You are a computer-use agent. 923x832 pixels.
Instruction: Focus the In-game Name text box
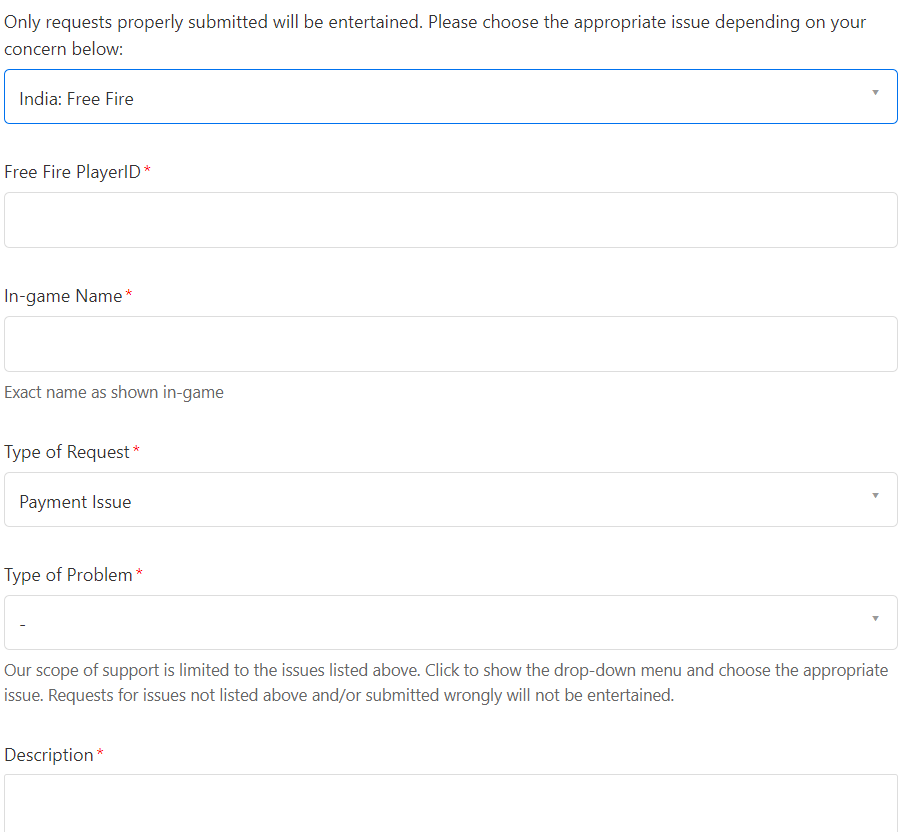(x=450, y=344)
